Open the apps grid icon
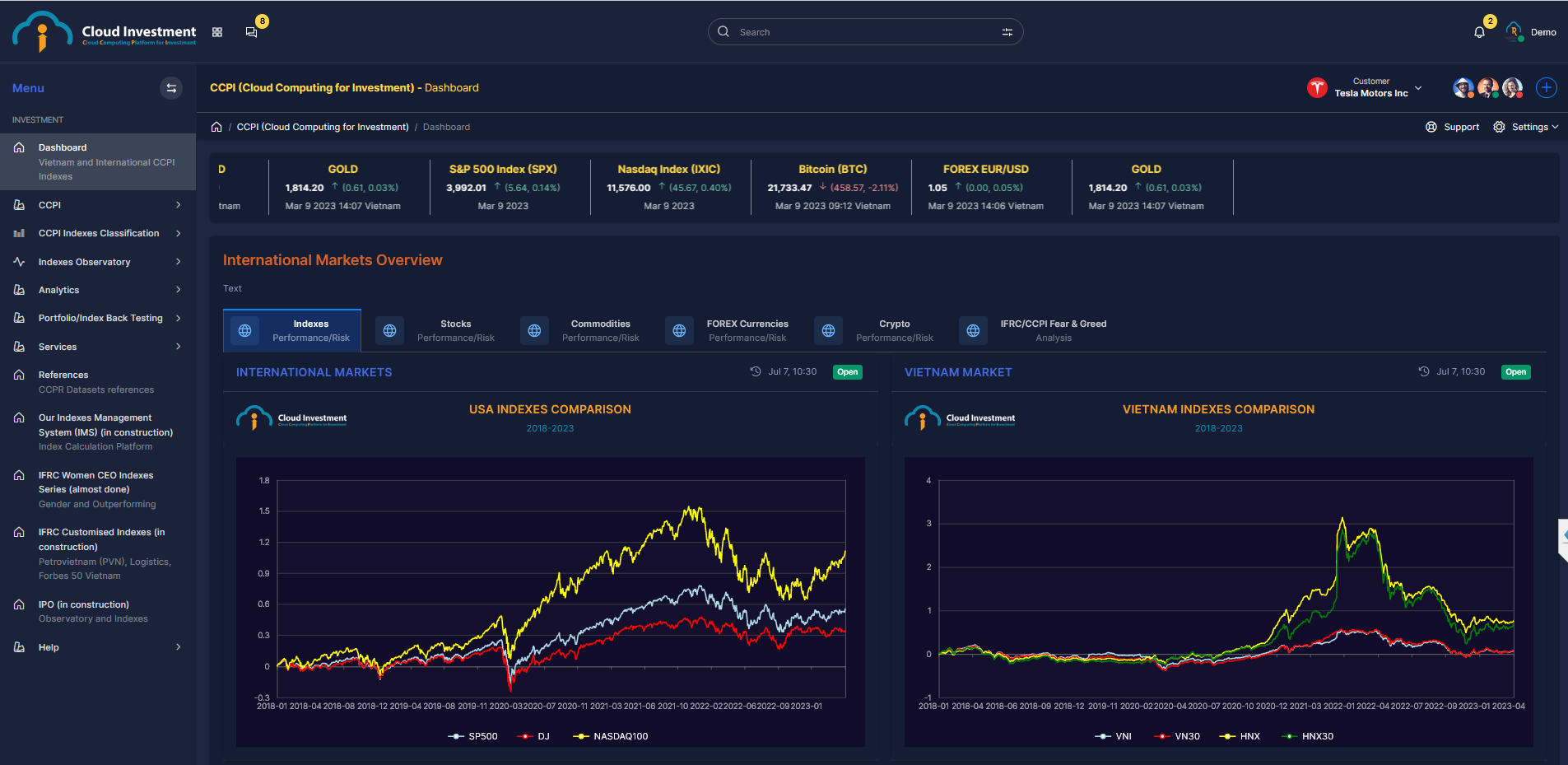The width and height of the screenshot is (1568, 765). click(x=217, y=32)
